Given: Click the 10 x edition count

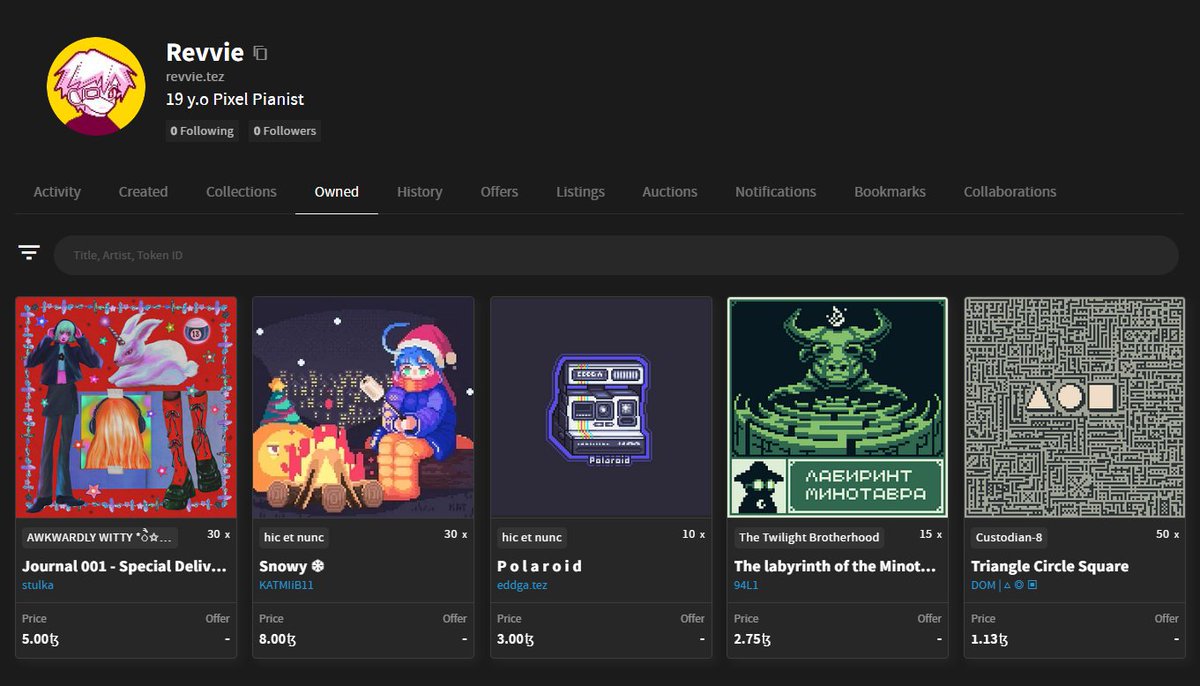Looking at the screenshot, I should coord(694,535).
